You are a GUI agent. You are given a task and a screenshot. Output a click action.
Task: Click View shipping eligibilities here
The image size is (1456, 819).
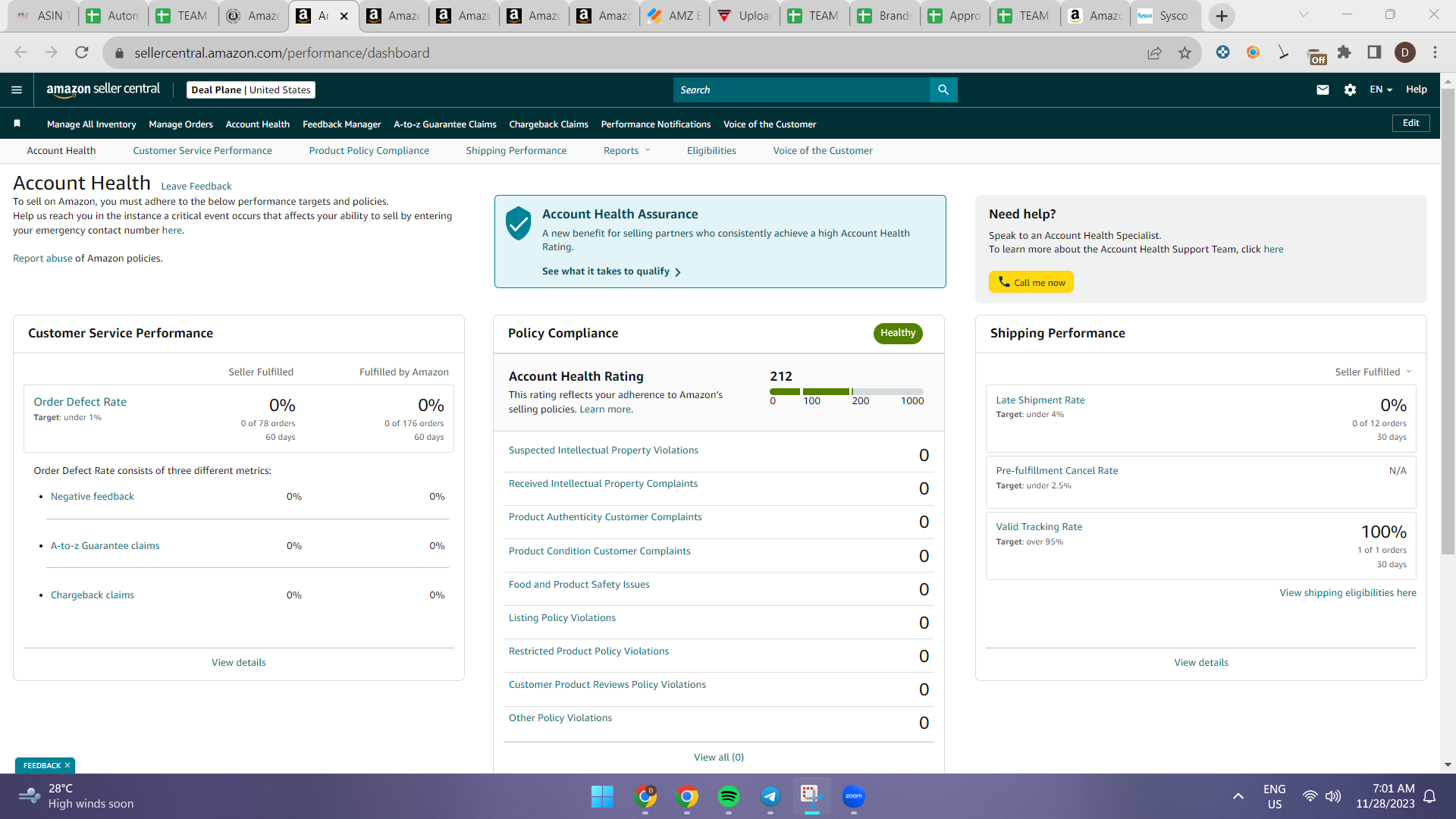point(1348,592)
